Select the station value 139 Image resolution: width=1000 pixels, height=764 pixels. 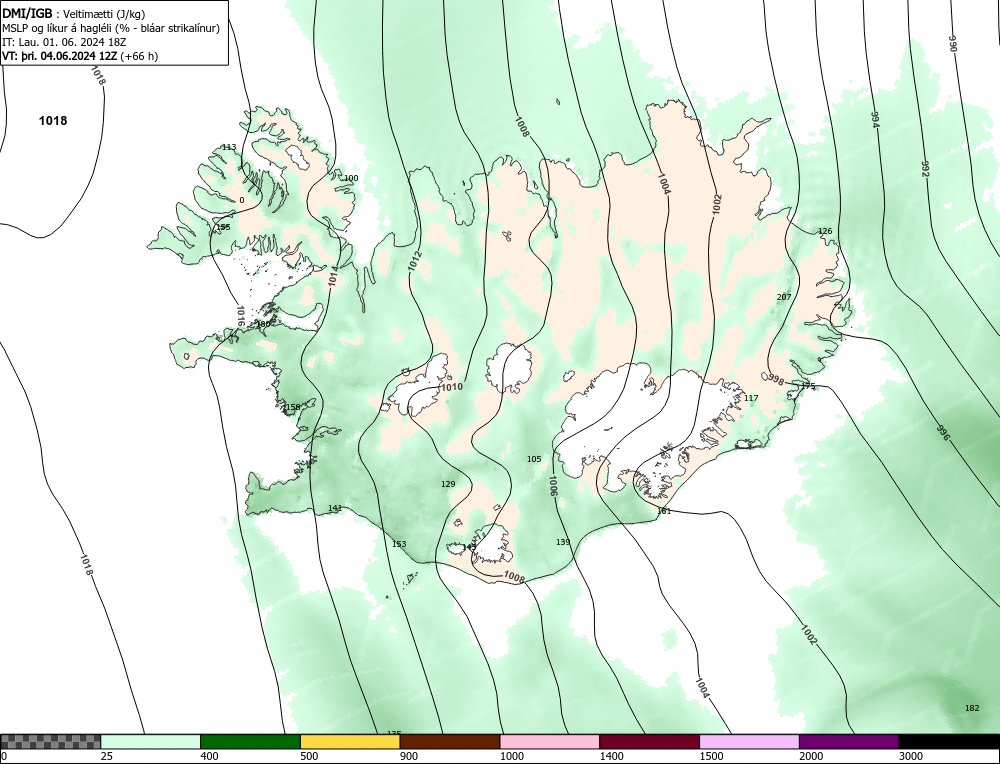pyautogui.click(x=563, y=542)
